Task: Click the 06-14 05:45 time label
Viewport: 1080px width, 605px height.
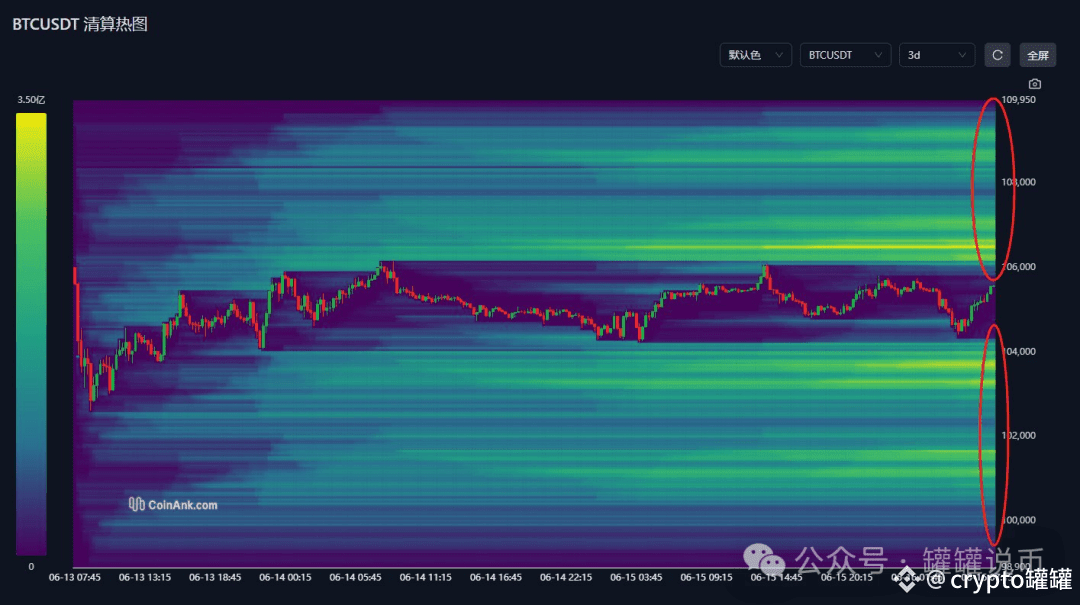Action: click(355, 577)
